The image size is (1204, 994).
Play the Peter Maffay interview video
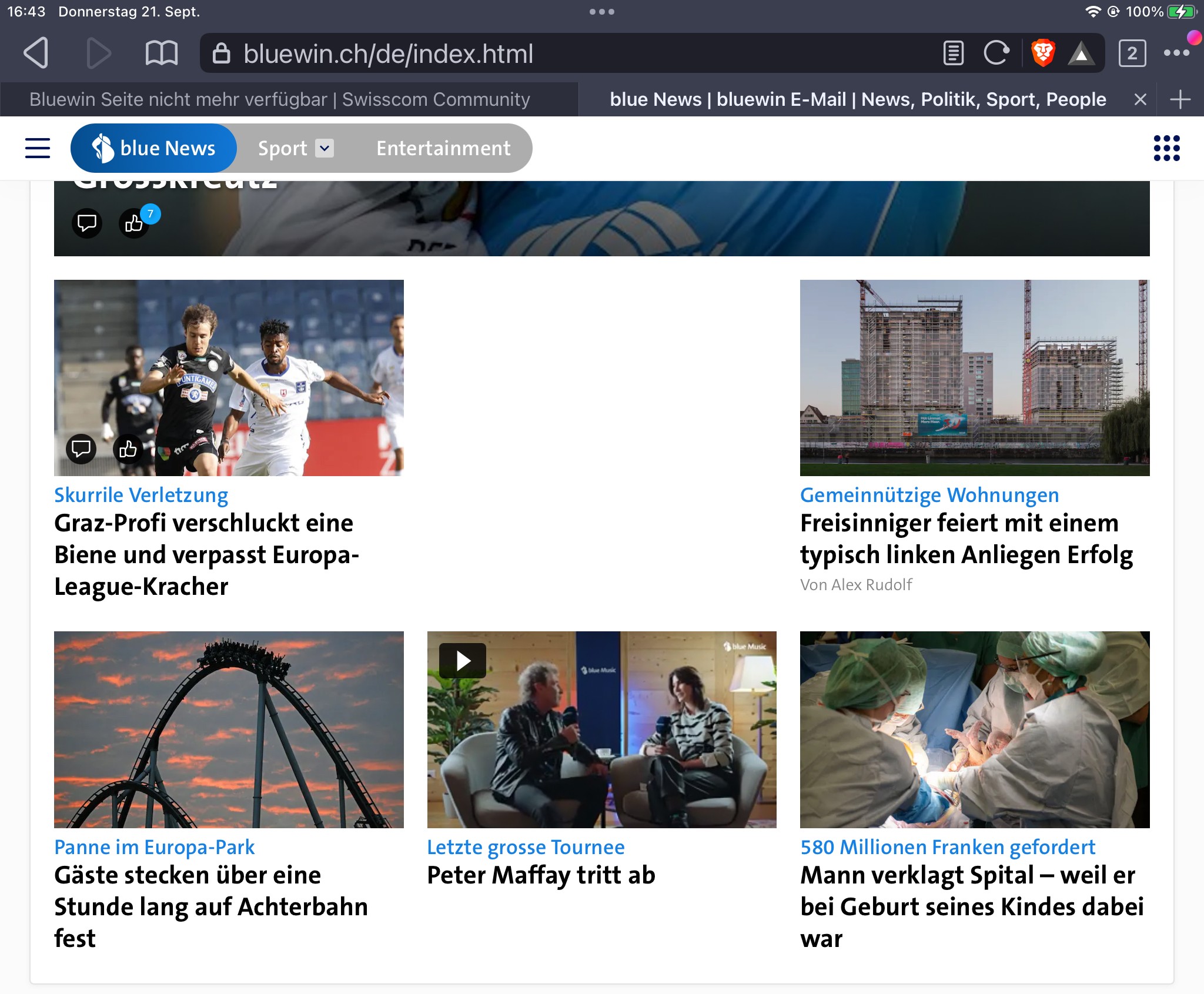(x=463, y=661)
